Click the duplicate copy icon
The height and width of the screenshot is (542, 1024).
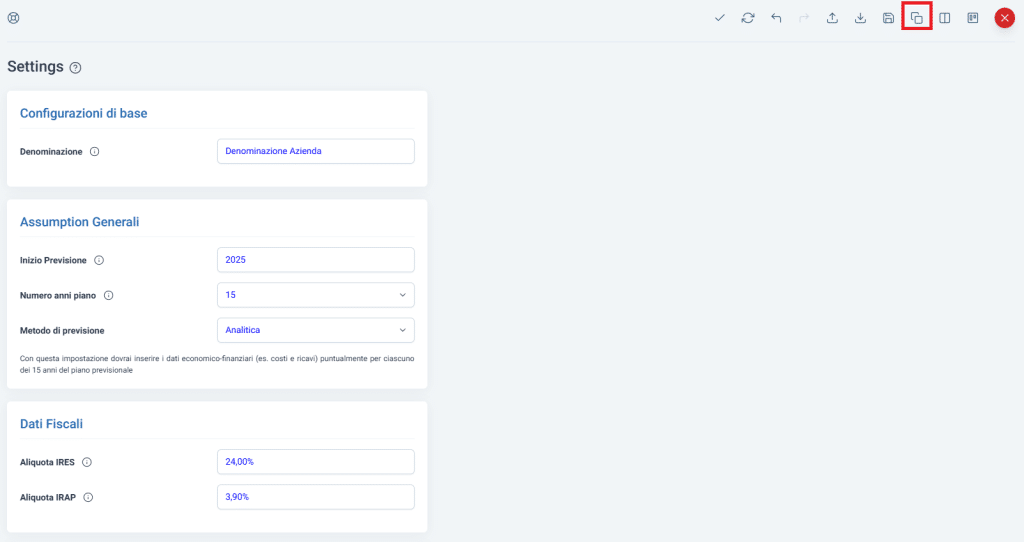(916, 18)
